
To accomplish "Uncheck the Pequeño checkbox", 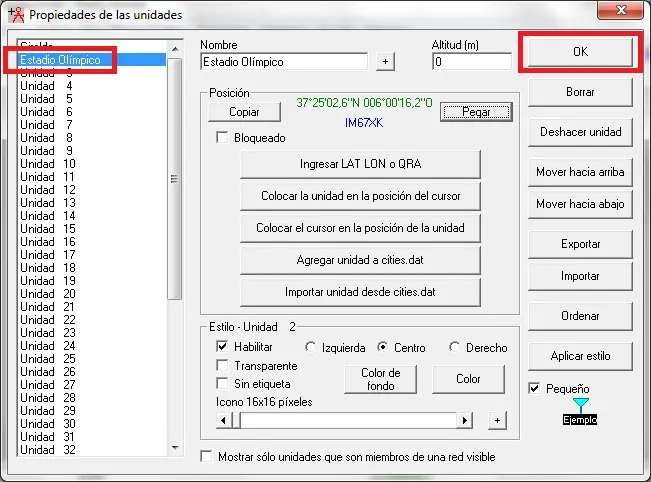I will (534, 389).
